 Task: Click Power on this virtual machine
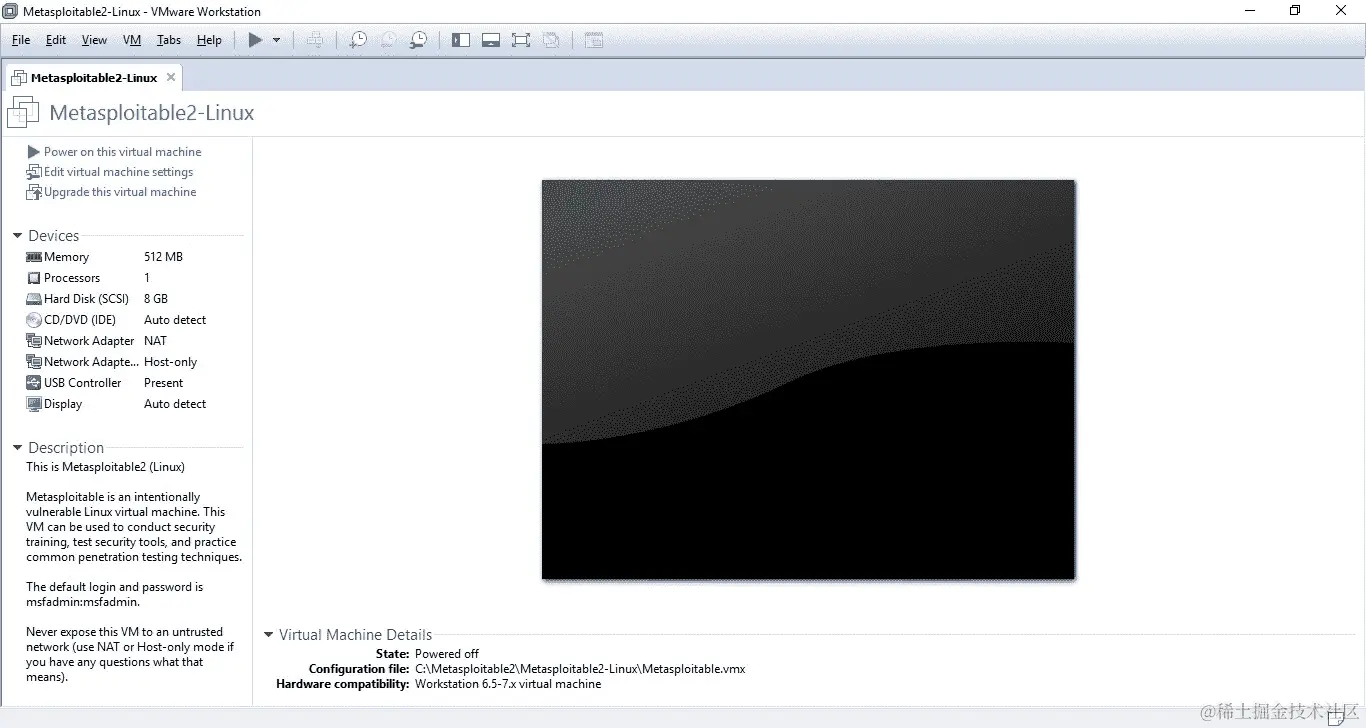pyautogui.click(x=123, y=152)
